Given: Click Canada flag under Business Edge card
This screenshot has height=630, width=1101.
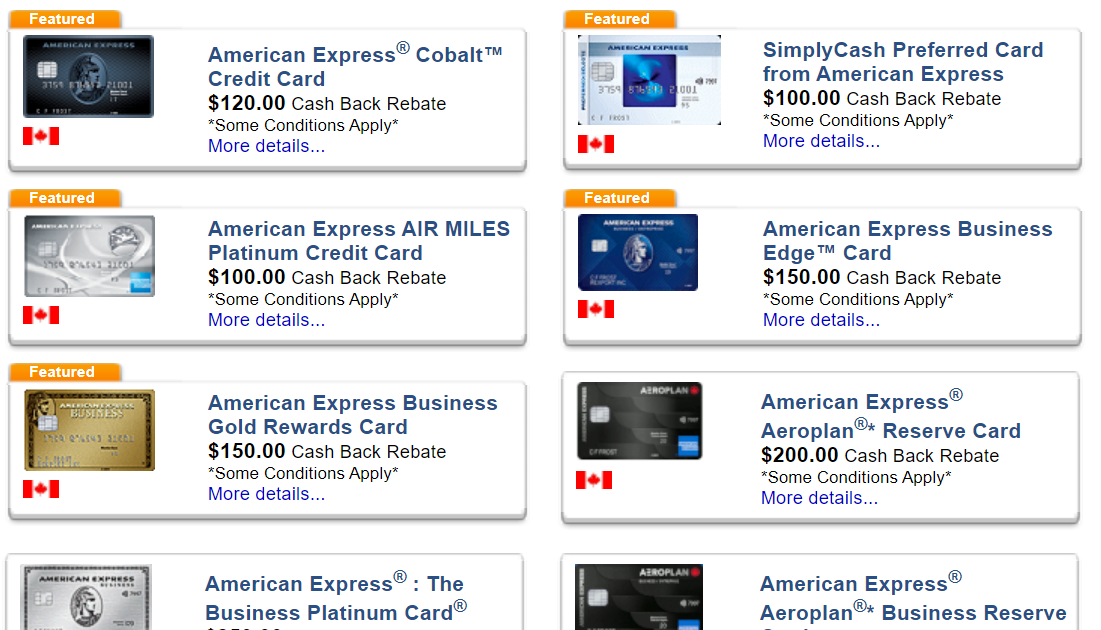Looking at the screenshot, I should (596, 309).
